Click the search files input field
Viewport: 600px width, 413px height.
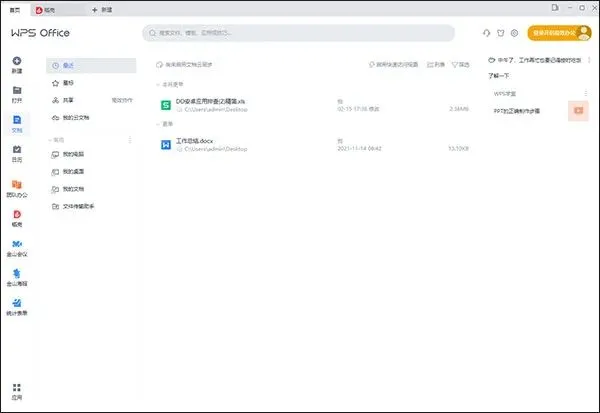click(x=298, y=33)
